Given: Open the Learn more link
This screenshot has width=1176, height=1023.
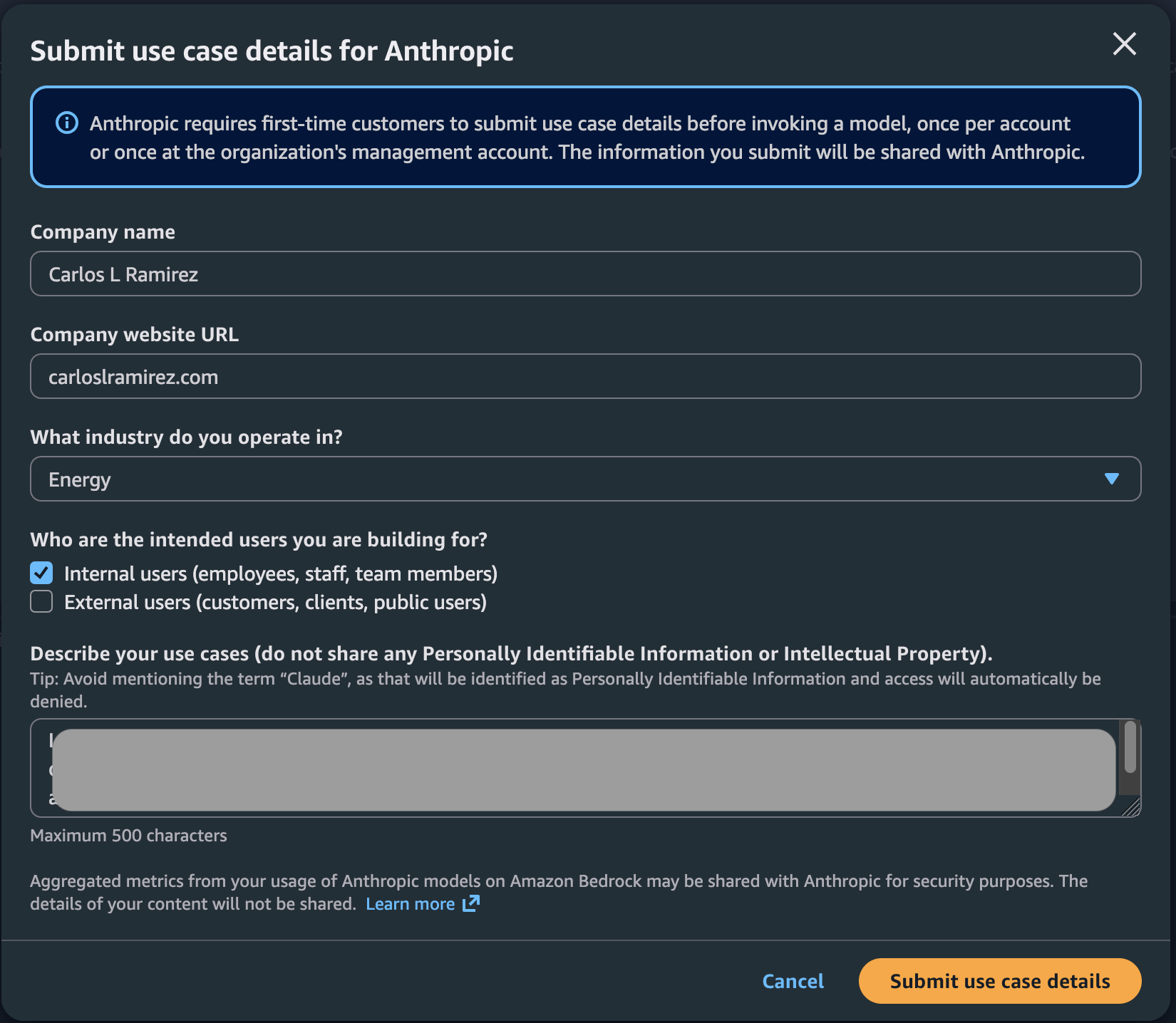Looking at the screenshot, I should [410, 903].
